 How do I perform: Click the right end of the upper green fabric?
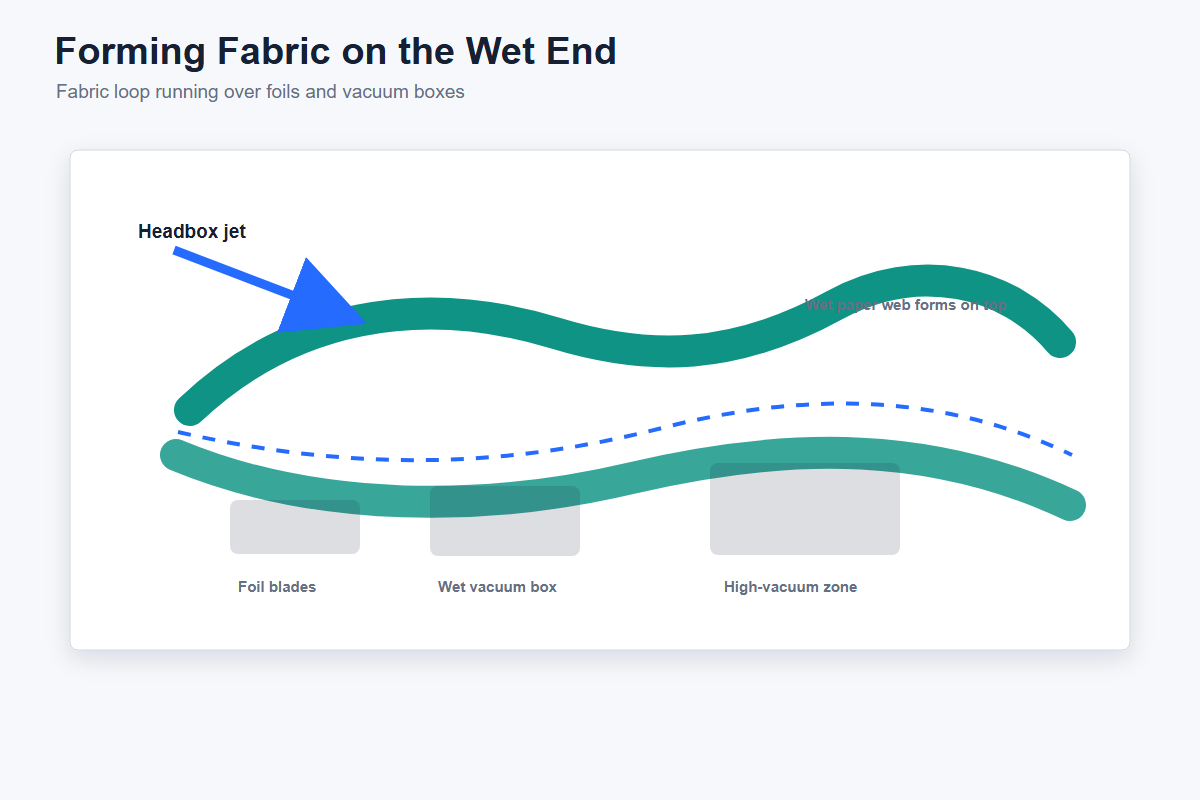tap(1060, 342)
